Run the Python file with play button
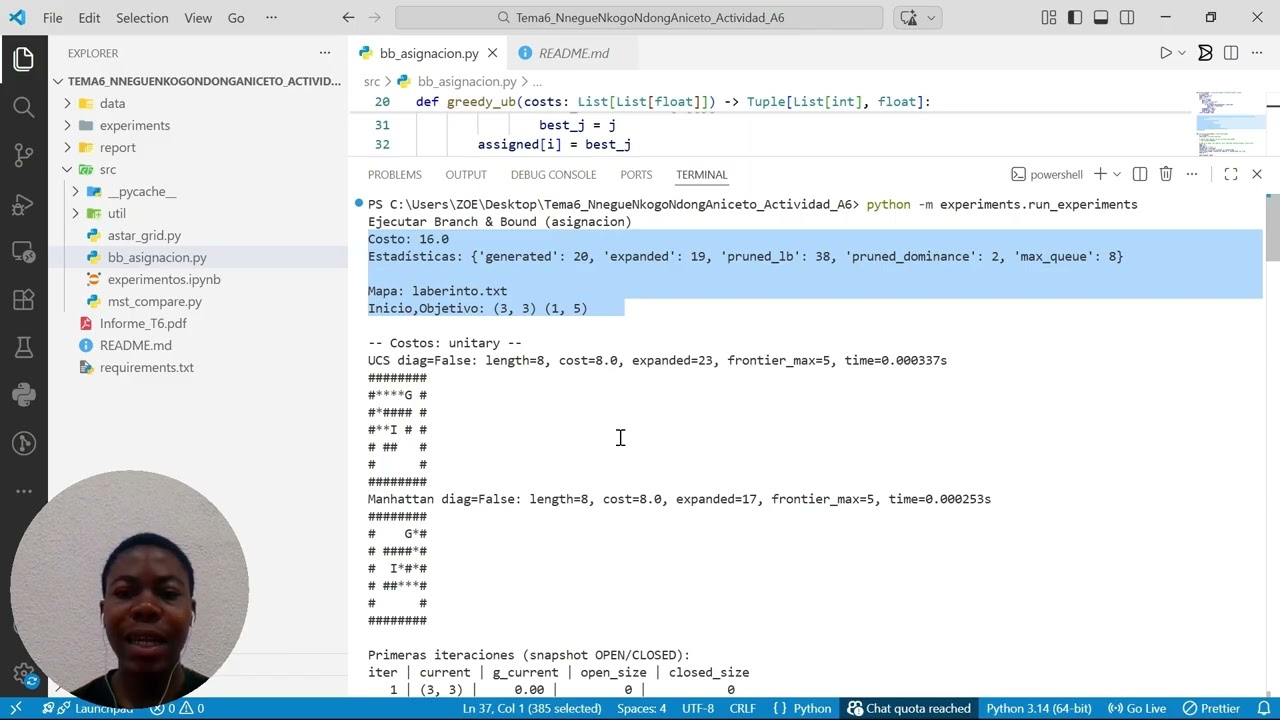The height and width of the screenshot is (720, 1280). tap(1165, 53)
